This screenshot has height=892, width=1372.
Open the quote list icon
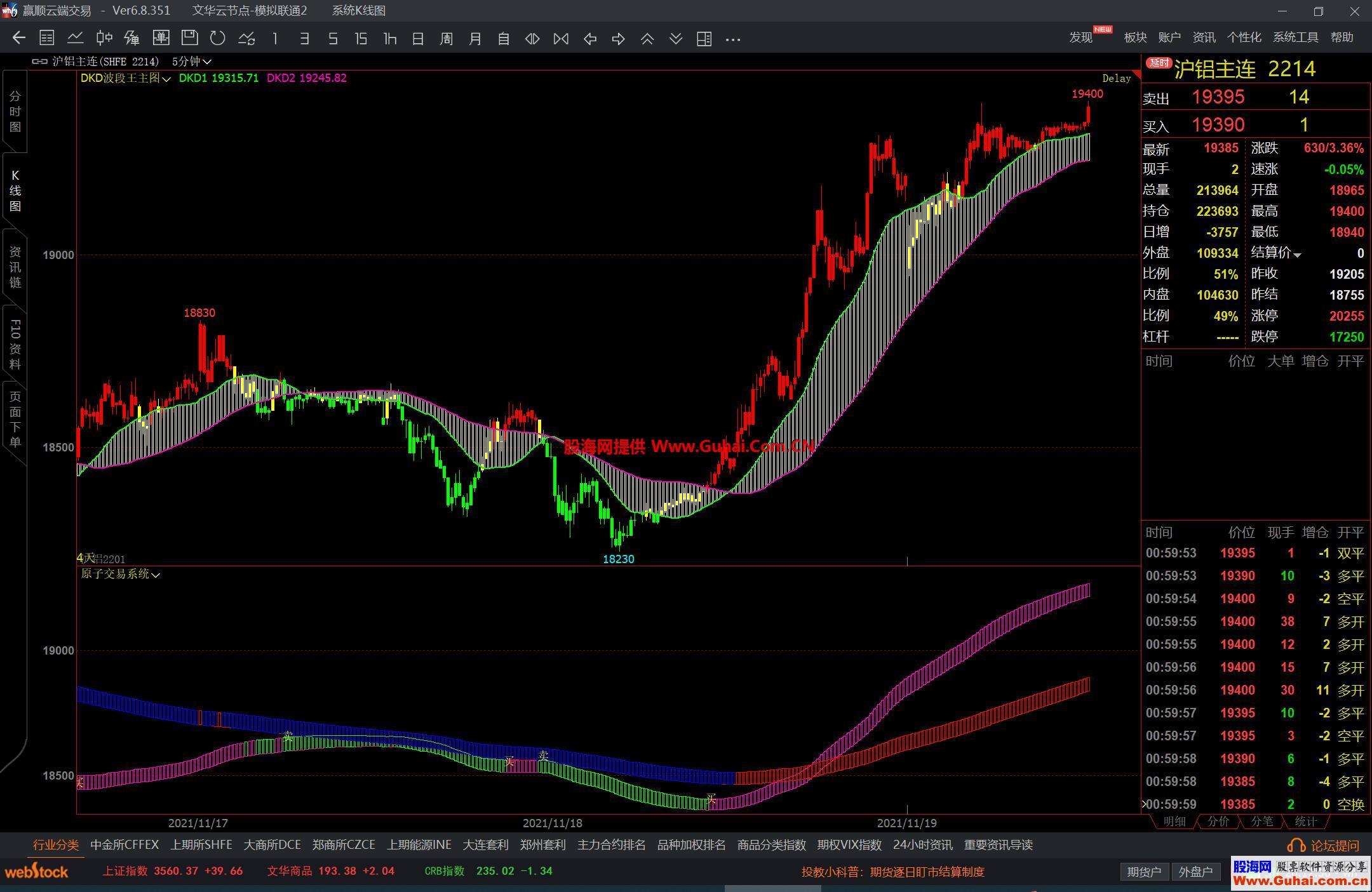tap(46, 38)
